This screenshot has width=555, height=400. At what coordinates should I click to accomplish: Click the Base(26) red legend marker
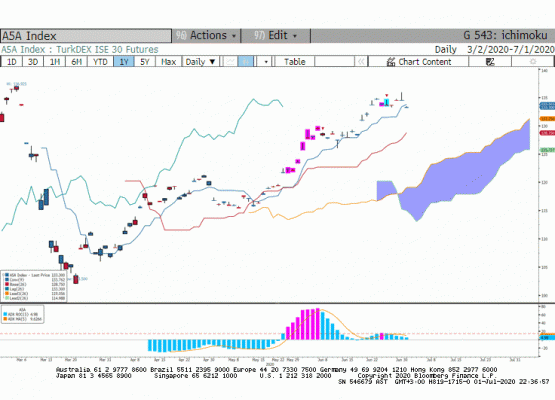[x=7, y=284]
